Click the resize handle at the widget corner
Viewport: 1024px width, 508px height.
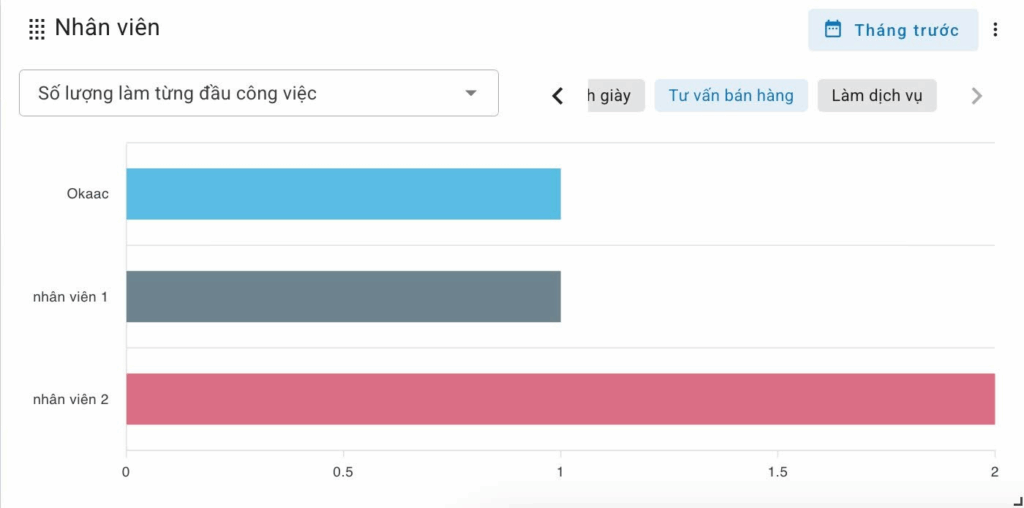click(1016, 500)
